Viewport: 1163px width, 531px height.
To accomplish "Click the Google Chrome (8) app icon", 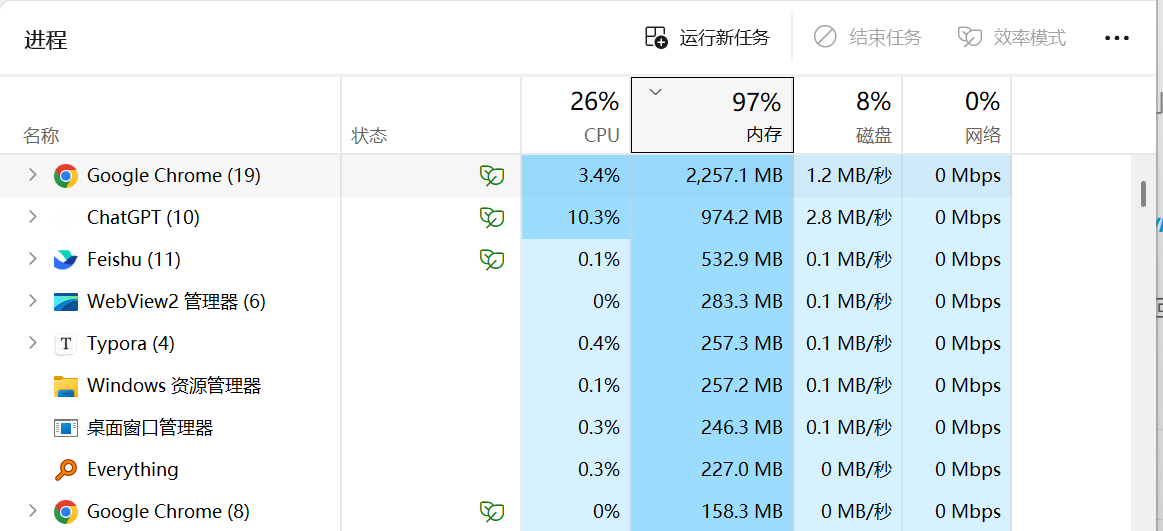I will point(66,512).
